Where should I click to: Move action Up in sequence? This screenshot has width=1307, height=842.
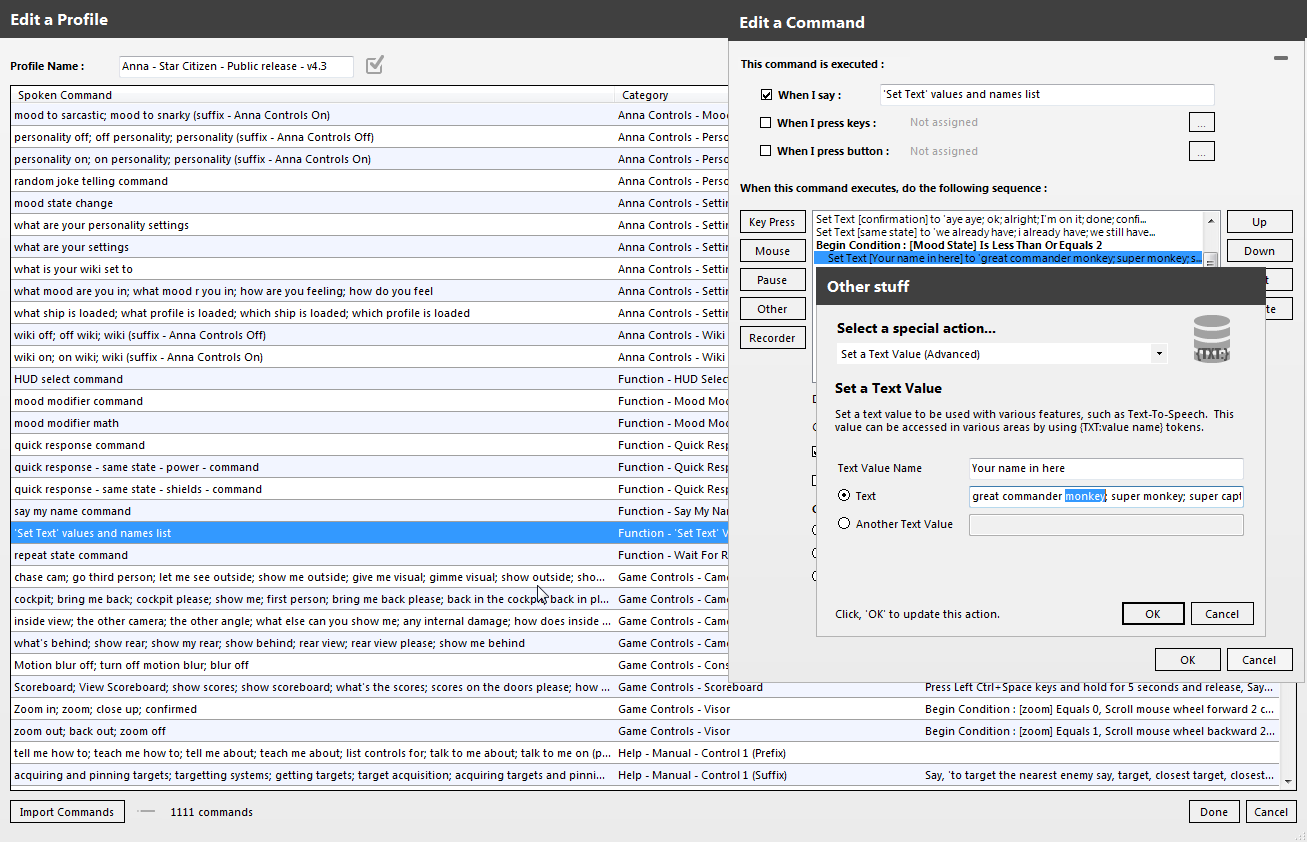point(1259,222)
